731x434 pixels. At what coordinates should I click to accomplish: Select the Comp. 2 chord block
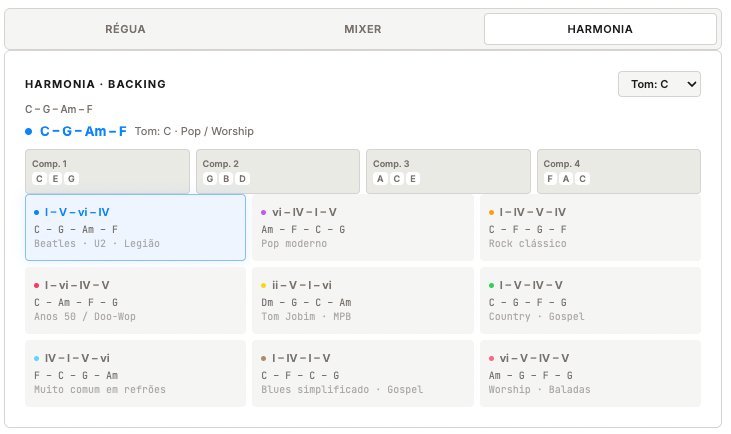coord(277,171)
